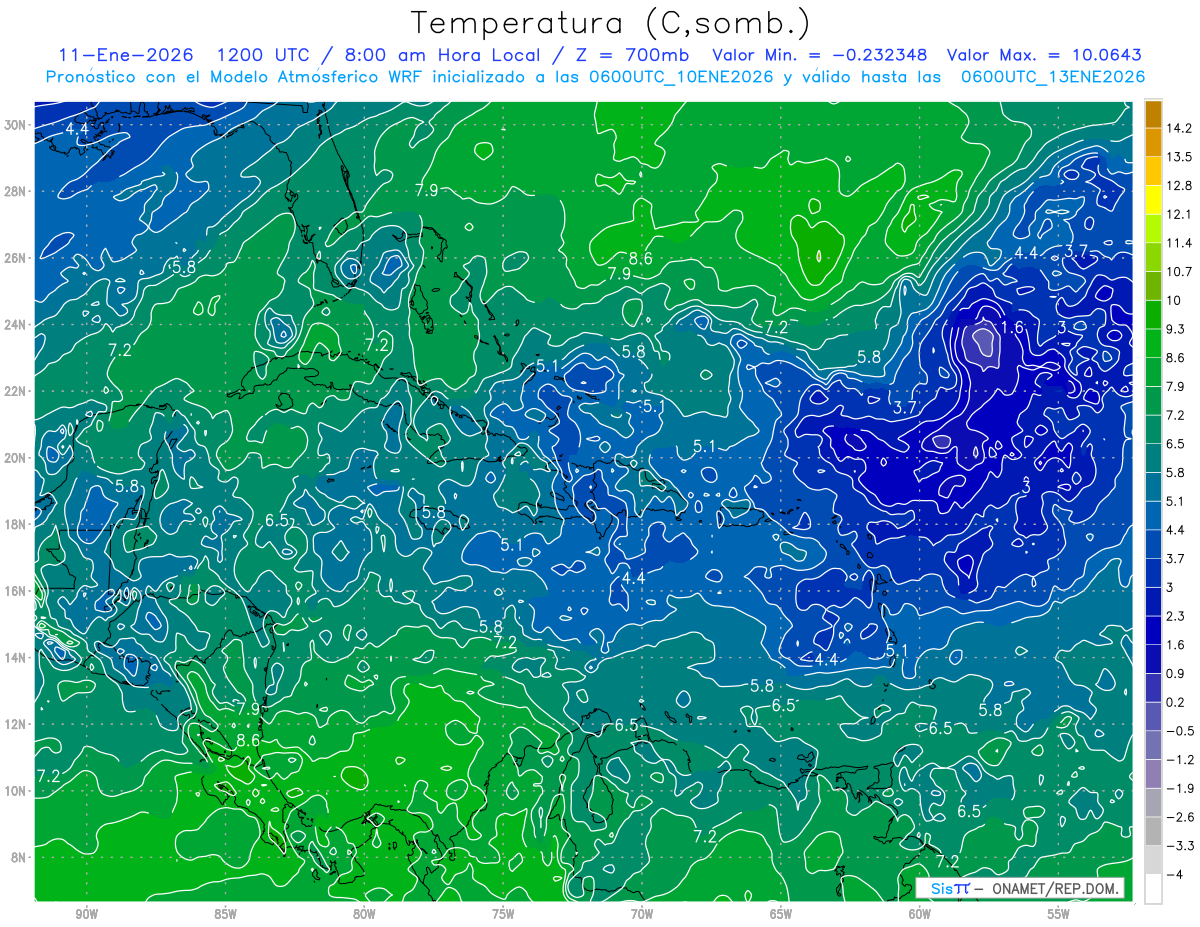Image resolution: width=1200 pixels, height=927 pixels.
Task: Click the yellow legend swatch between 12.8 and 12.1
Action: (1154, 200)
